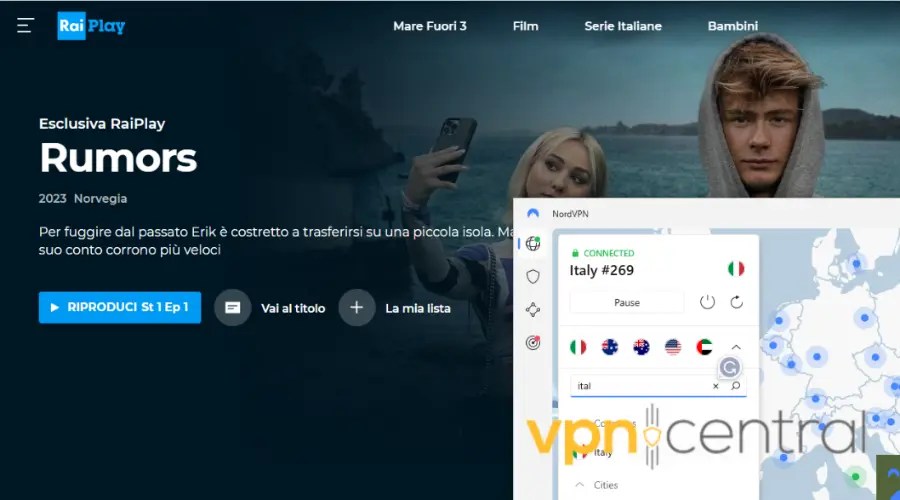900x500 pixels.
Task: Click the plus icon for La mia lista
Action: (x=356, y=308)
